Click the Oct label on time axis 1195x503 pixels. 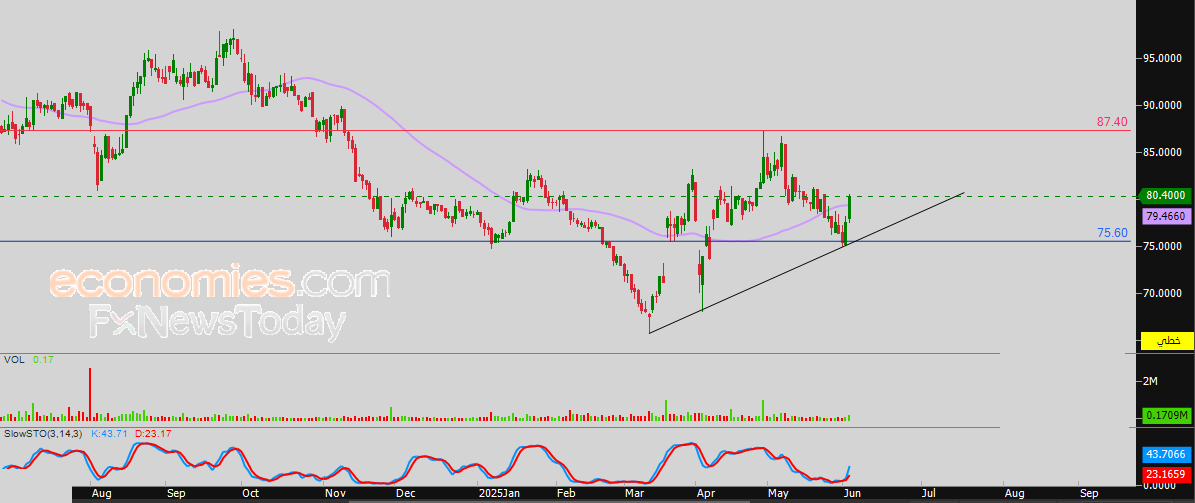[x=251, y=494]
